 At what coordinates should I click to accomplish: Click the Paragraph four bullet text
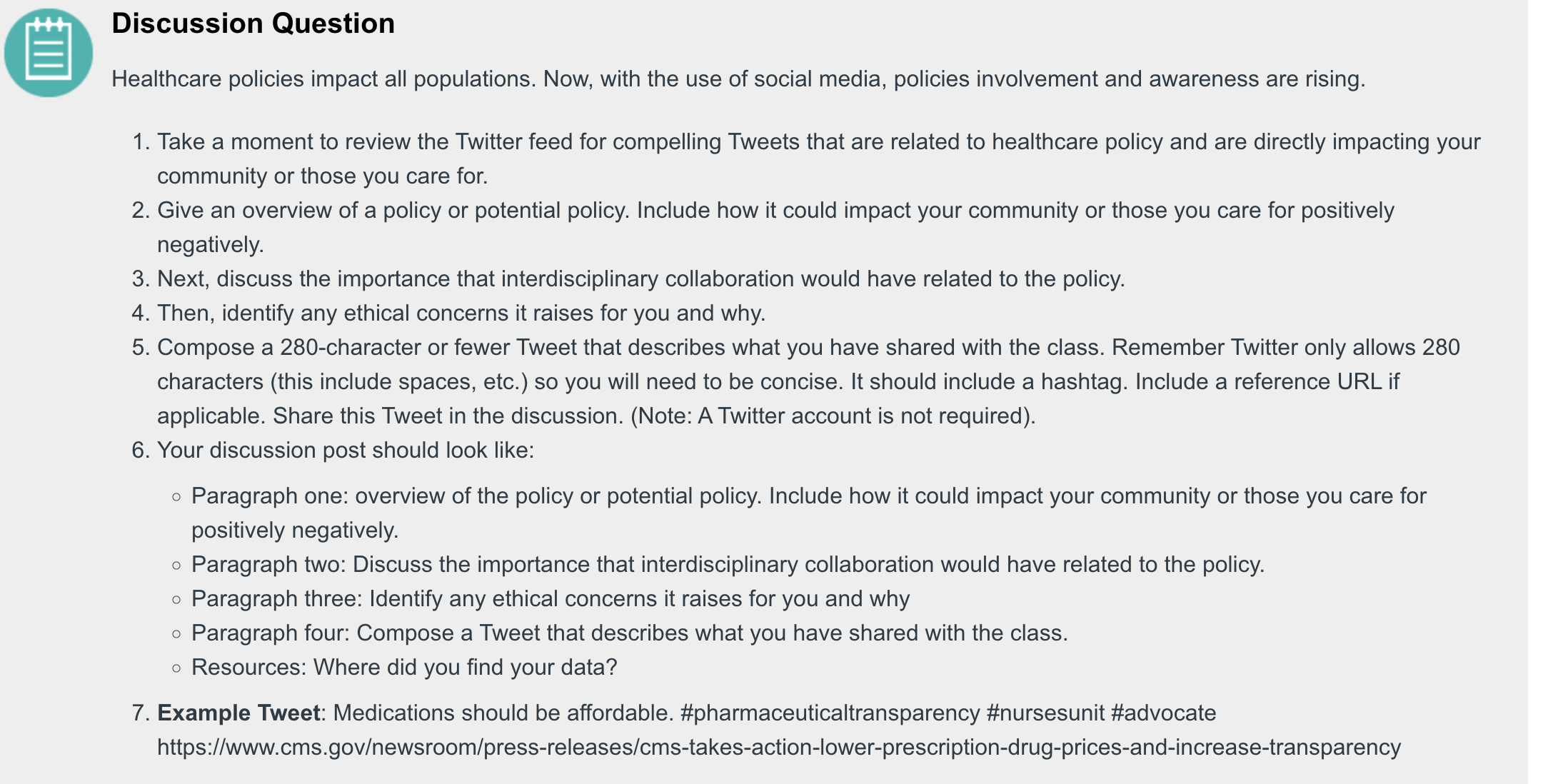coord(630,633)
